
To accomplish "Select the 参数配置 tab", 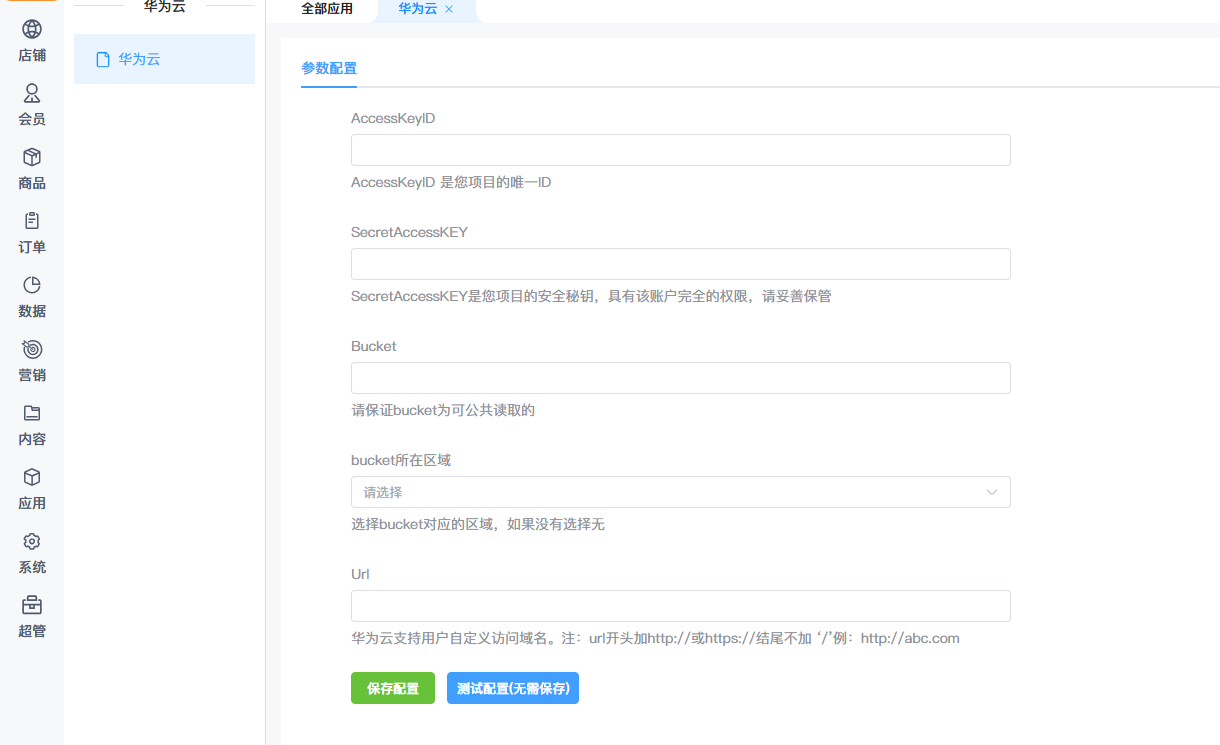I will point(329,68).
